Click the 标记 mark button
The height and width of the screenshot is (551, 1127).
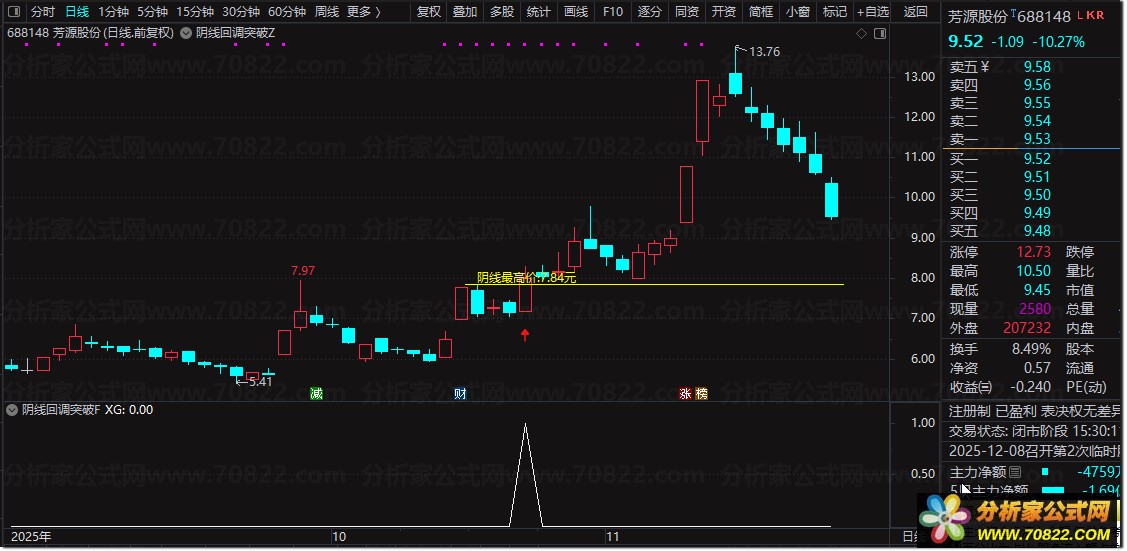(834, 11)
